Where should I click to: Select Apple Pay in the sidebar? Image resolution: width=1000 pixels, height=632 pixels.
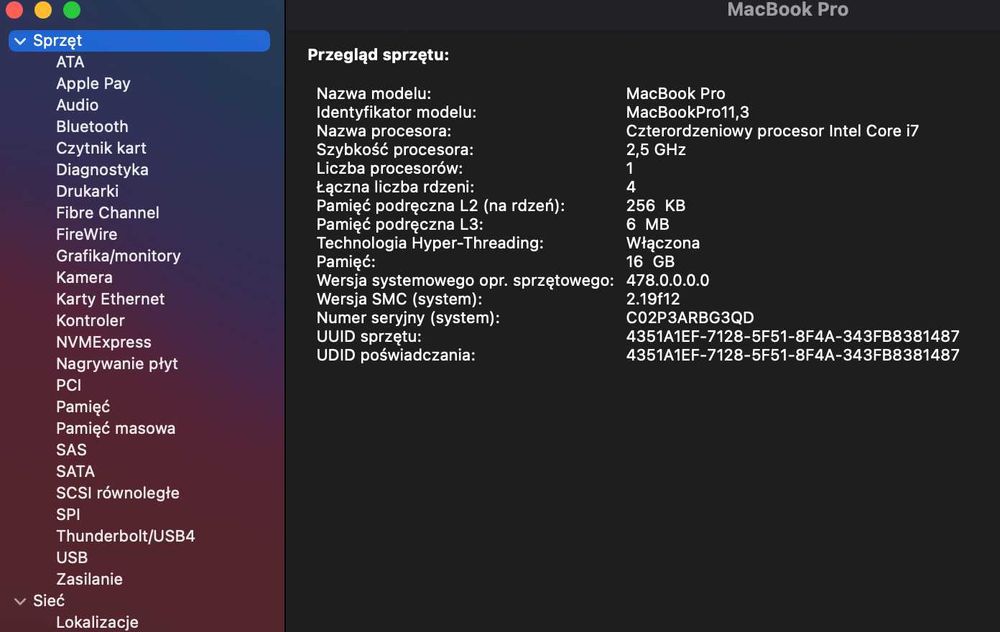point(93,84)
